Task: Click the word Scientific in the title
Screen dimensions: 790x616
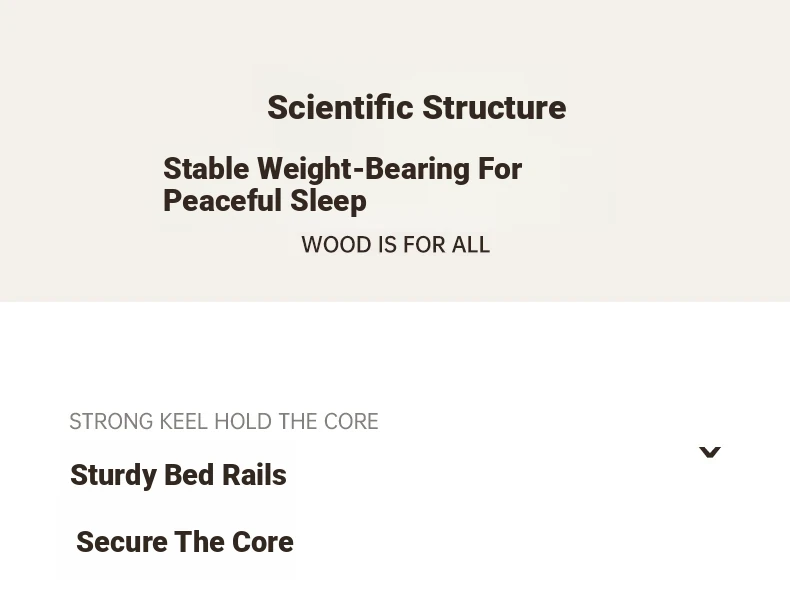Action: [x=340, y=107]
